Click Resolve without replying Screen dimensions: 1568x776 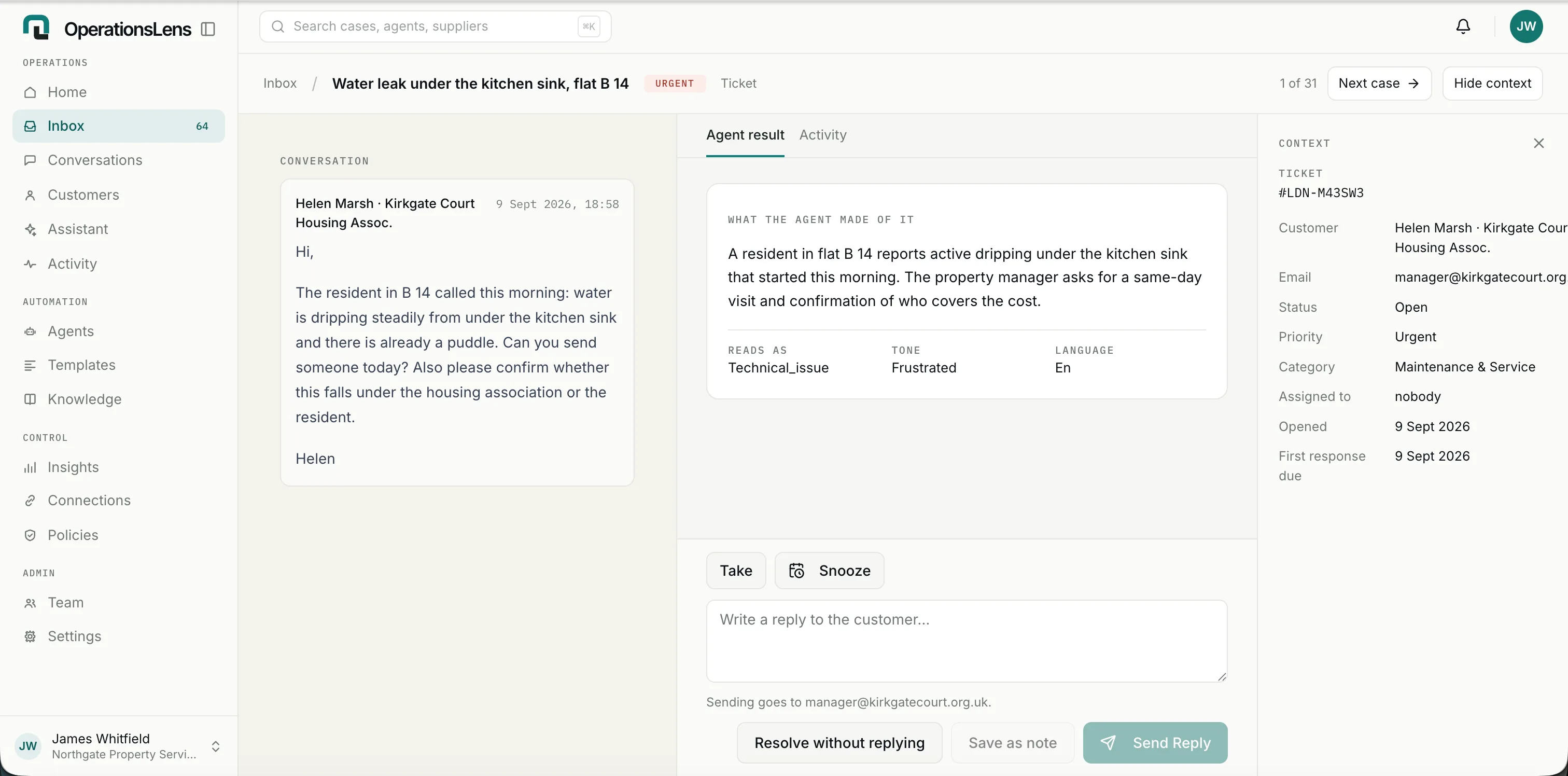pos(839,742)
